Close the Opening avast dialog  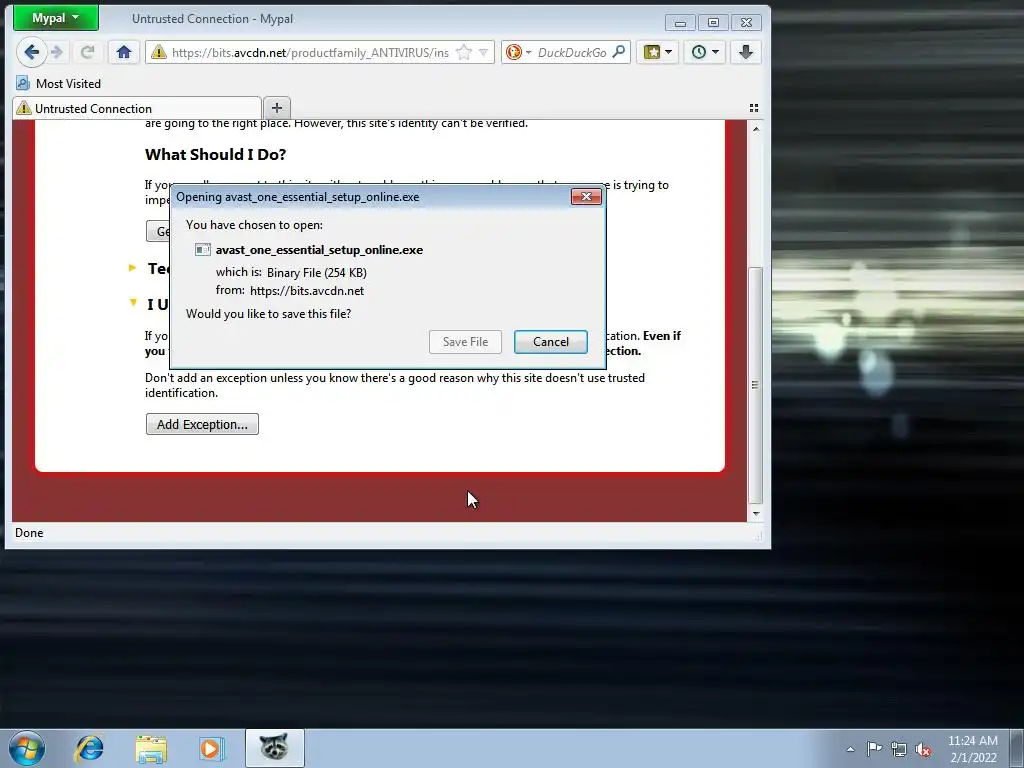586,197
